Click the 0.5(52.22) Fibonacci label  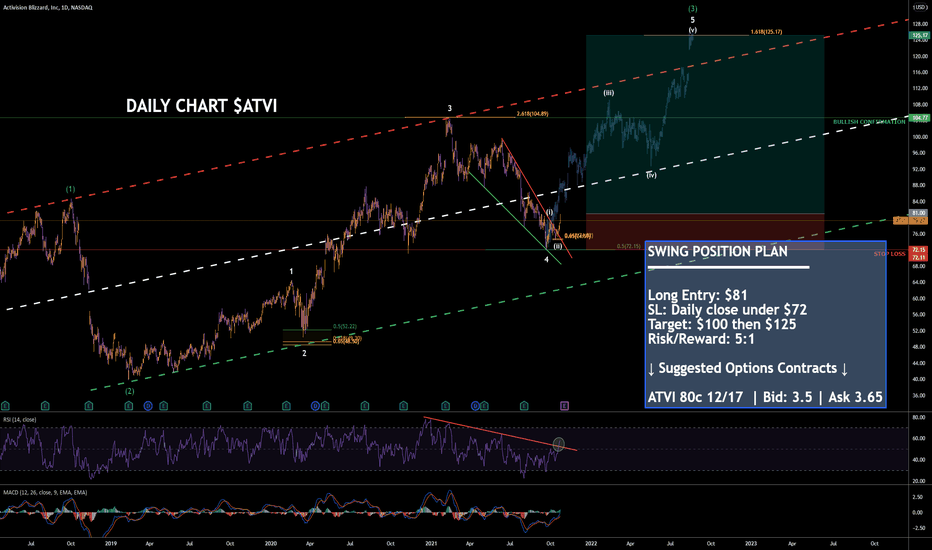pyautogui.click(x=345, y=326)
